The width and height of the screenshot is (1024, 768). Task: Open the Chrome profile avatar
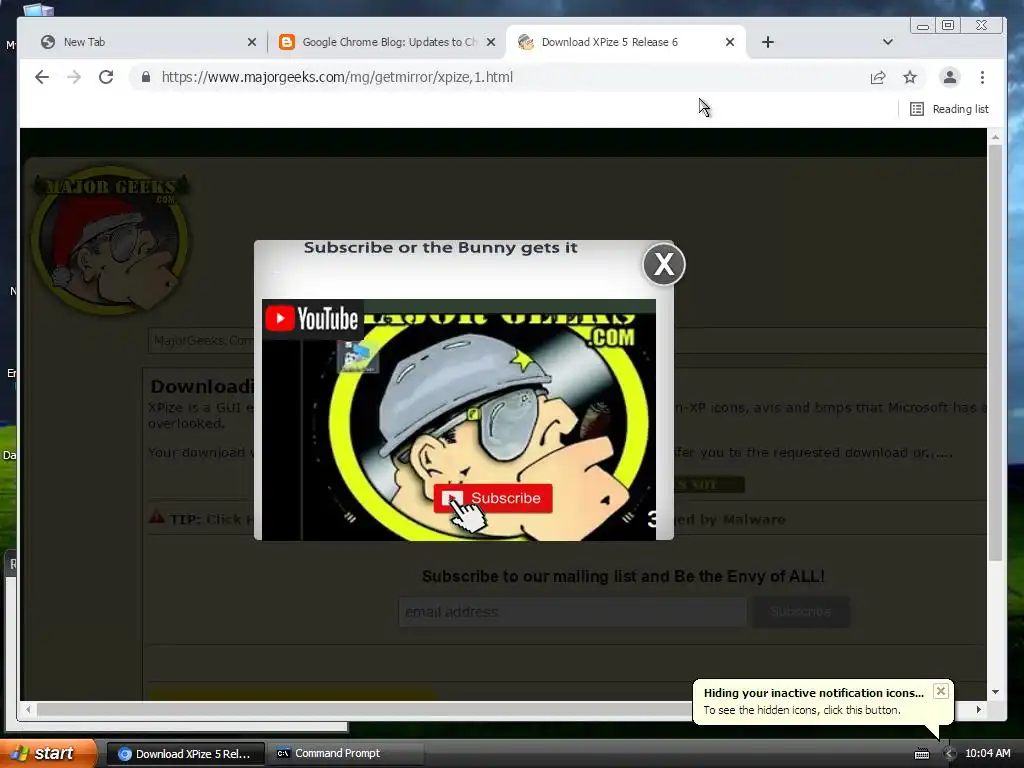coord(950,77)
